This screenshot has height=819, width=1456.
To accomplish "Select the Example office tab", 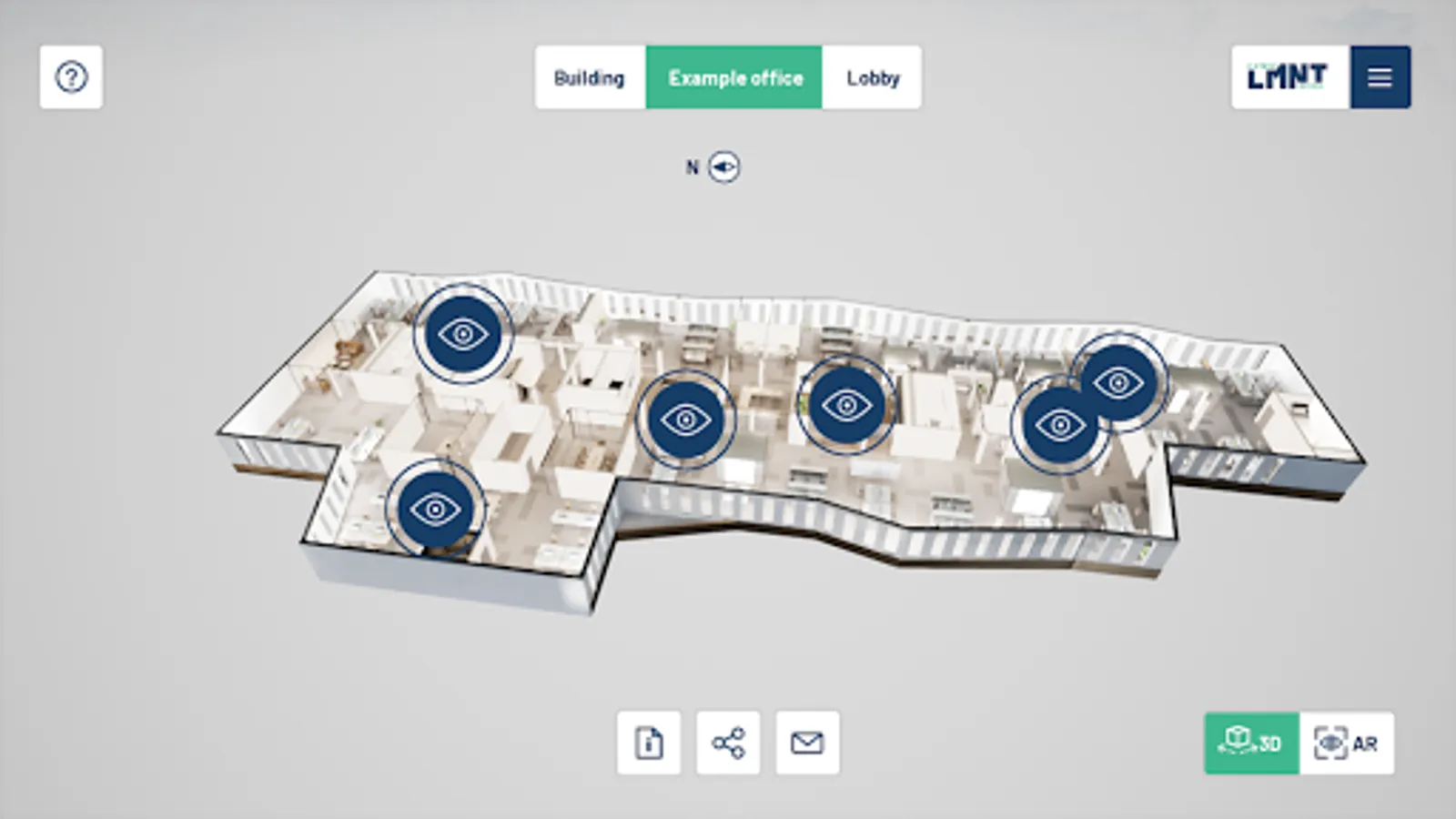I will (x=734, y=77).
